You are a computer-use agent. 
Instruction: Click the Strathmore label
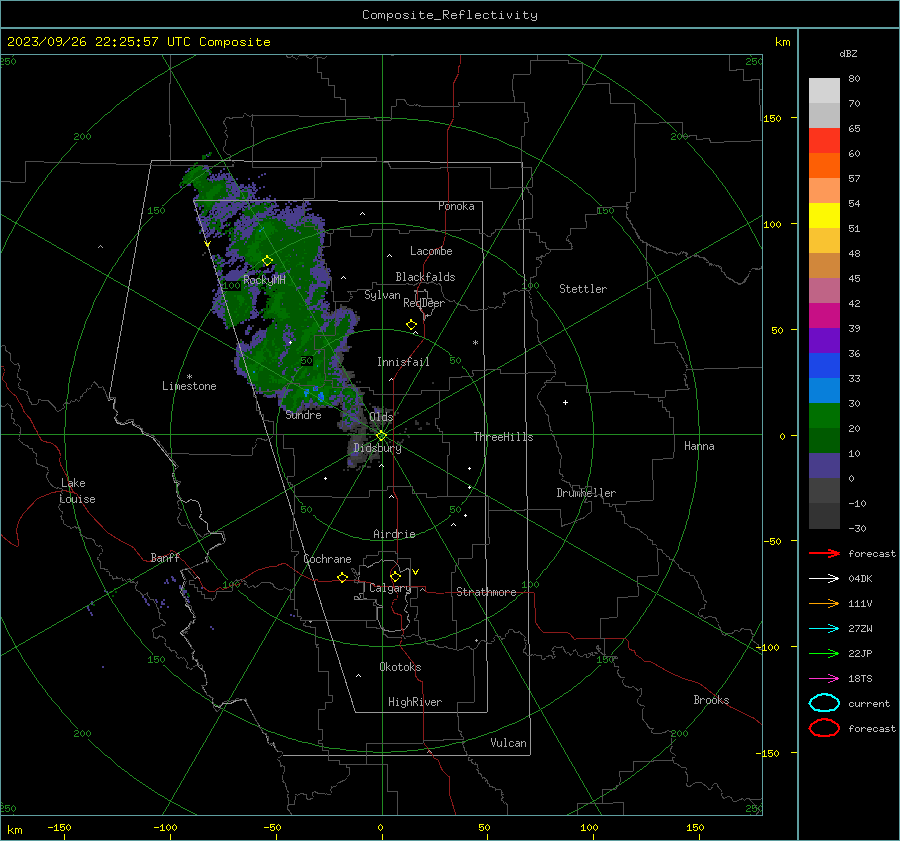pos(486,592)
